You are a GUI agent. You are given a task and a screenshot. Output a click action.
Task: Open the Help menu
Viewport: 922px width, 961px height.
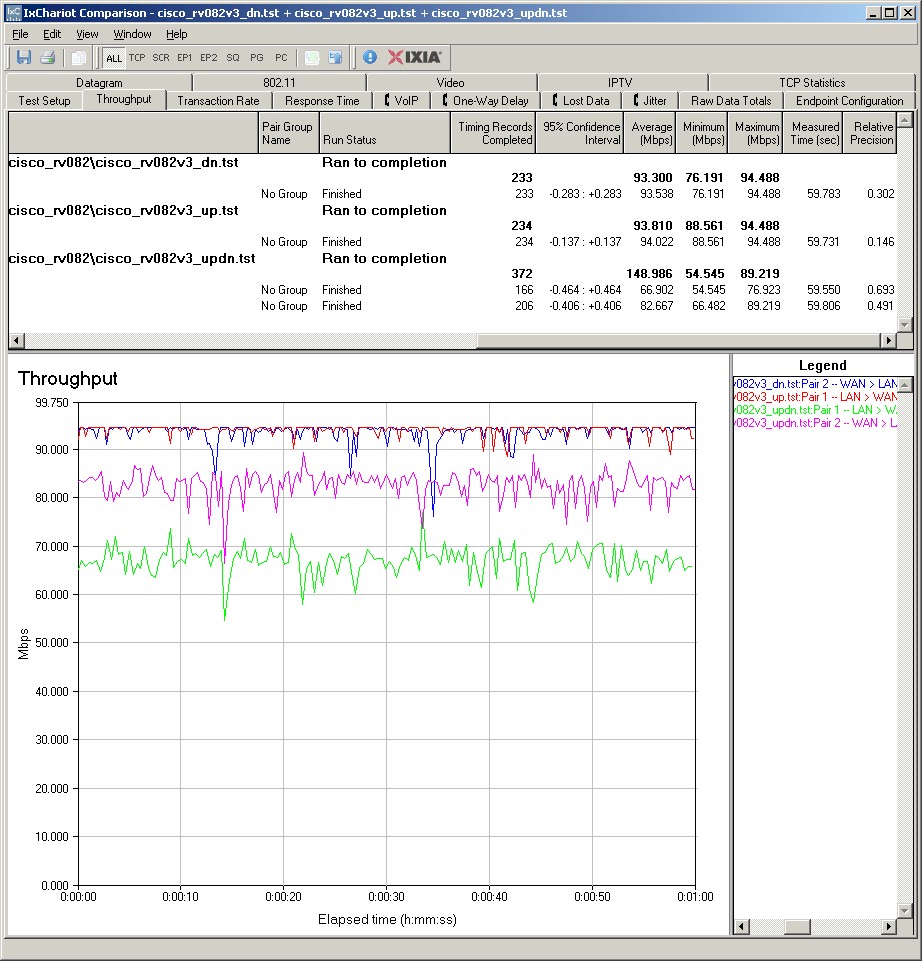point(177,34)
